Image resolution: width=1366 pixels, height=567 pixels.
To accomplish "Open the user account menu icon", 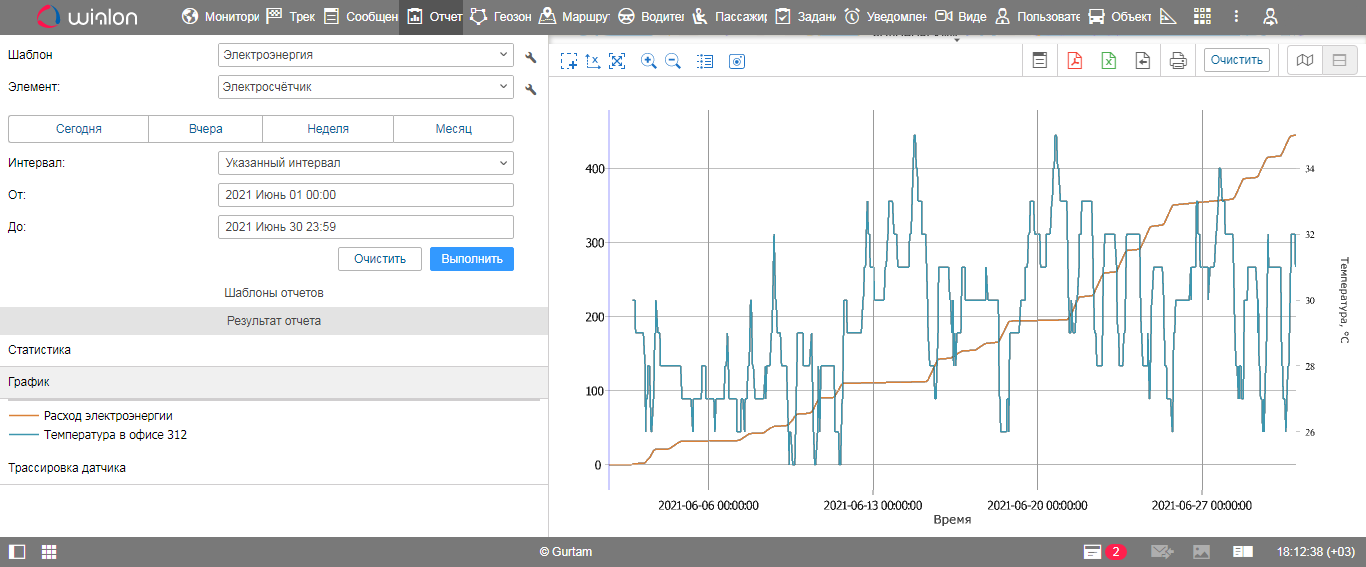I will pyautogui.click(x=1270, y=17).
